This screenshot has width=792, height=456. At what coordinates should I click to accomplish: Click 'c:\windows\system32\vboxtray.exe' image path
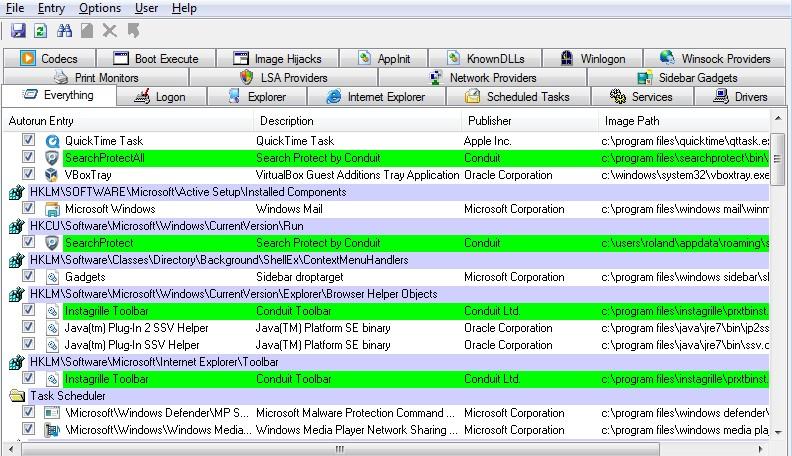click(685, 175)
